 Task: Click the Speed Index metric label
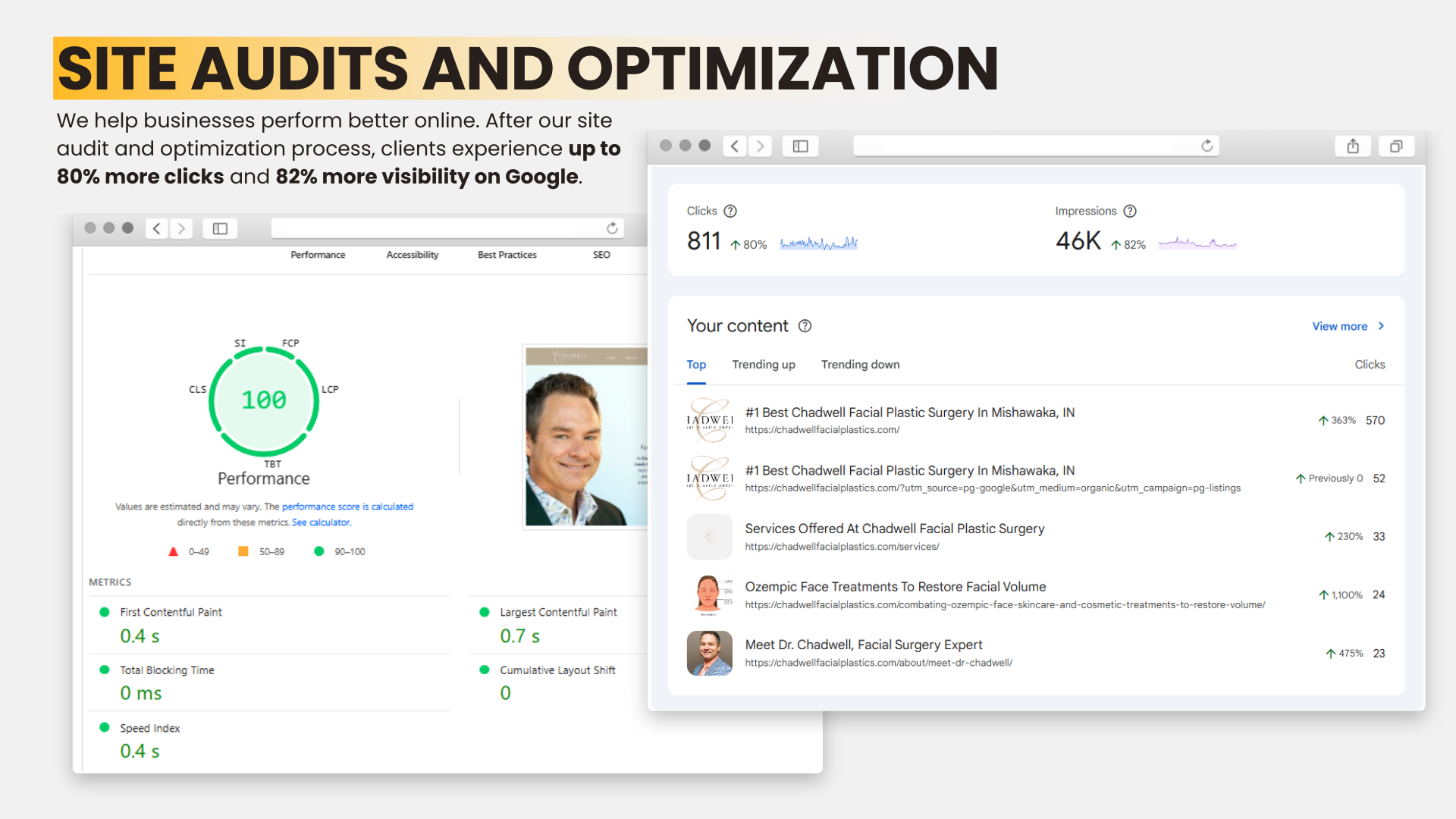[x=150, y=728]
